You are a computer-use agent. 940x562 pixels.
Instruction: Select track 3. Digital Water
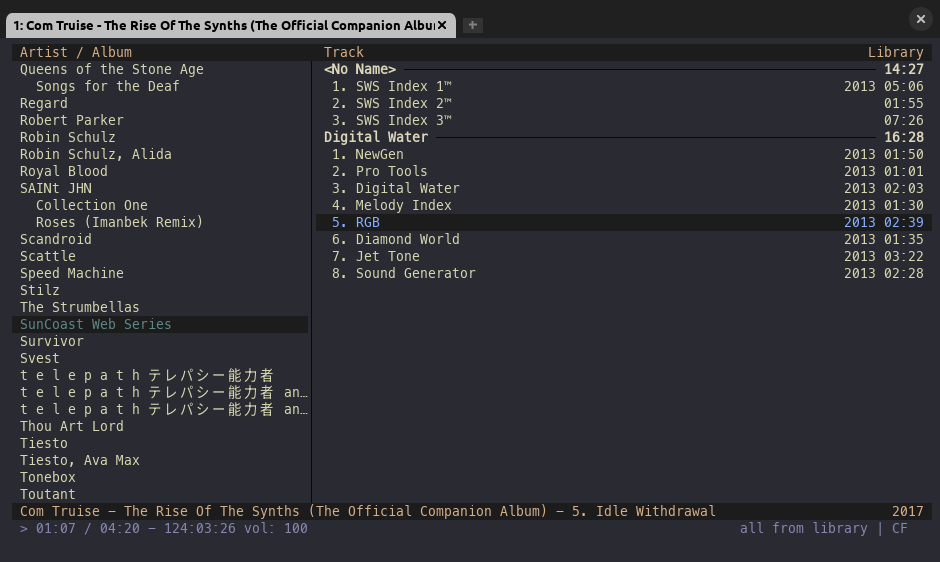623,188
